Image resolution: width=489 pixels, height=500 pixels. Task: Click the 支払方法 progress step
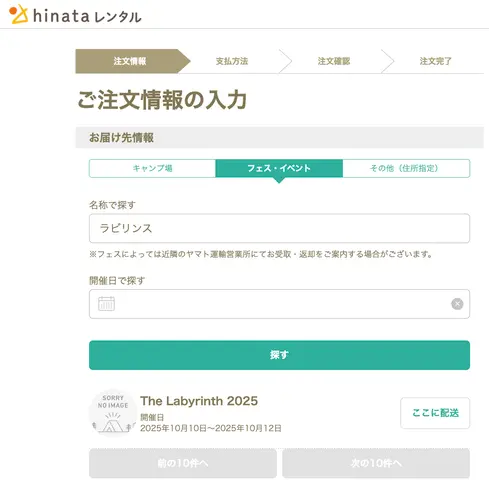coord(232,61)
